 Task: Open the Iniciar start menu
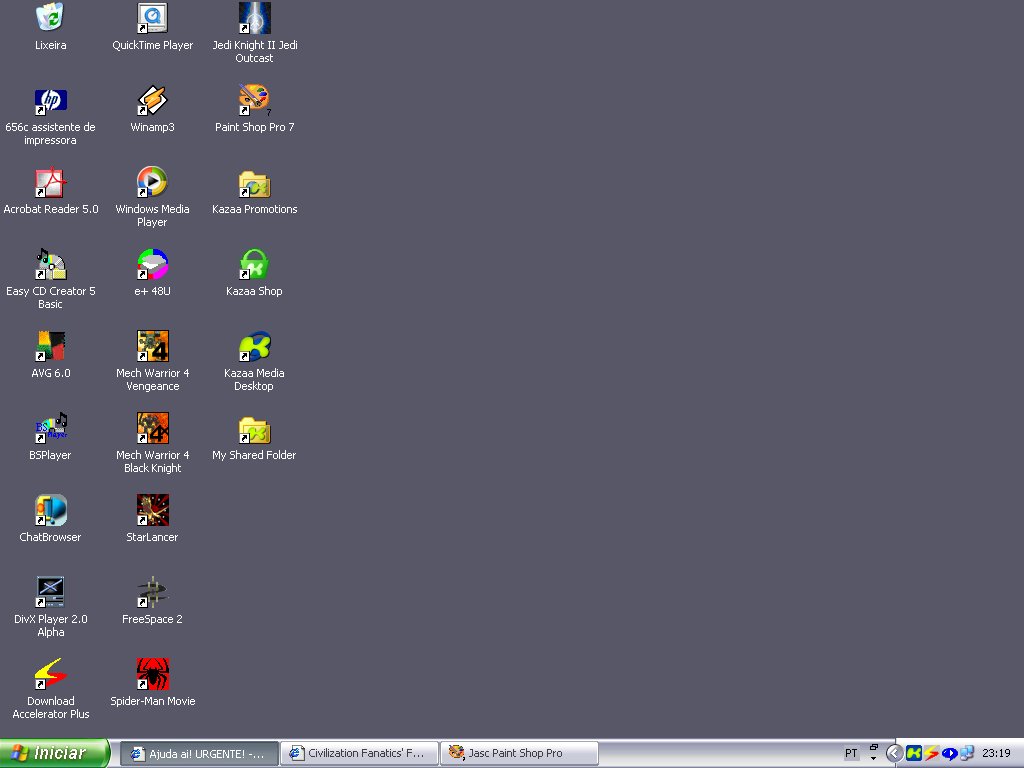point(54,753)
